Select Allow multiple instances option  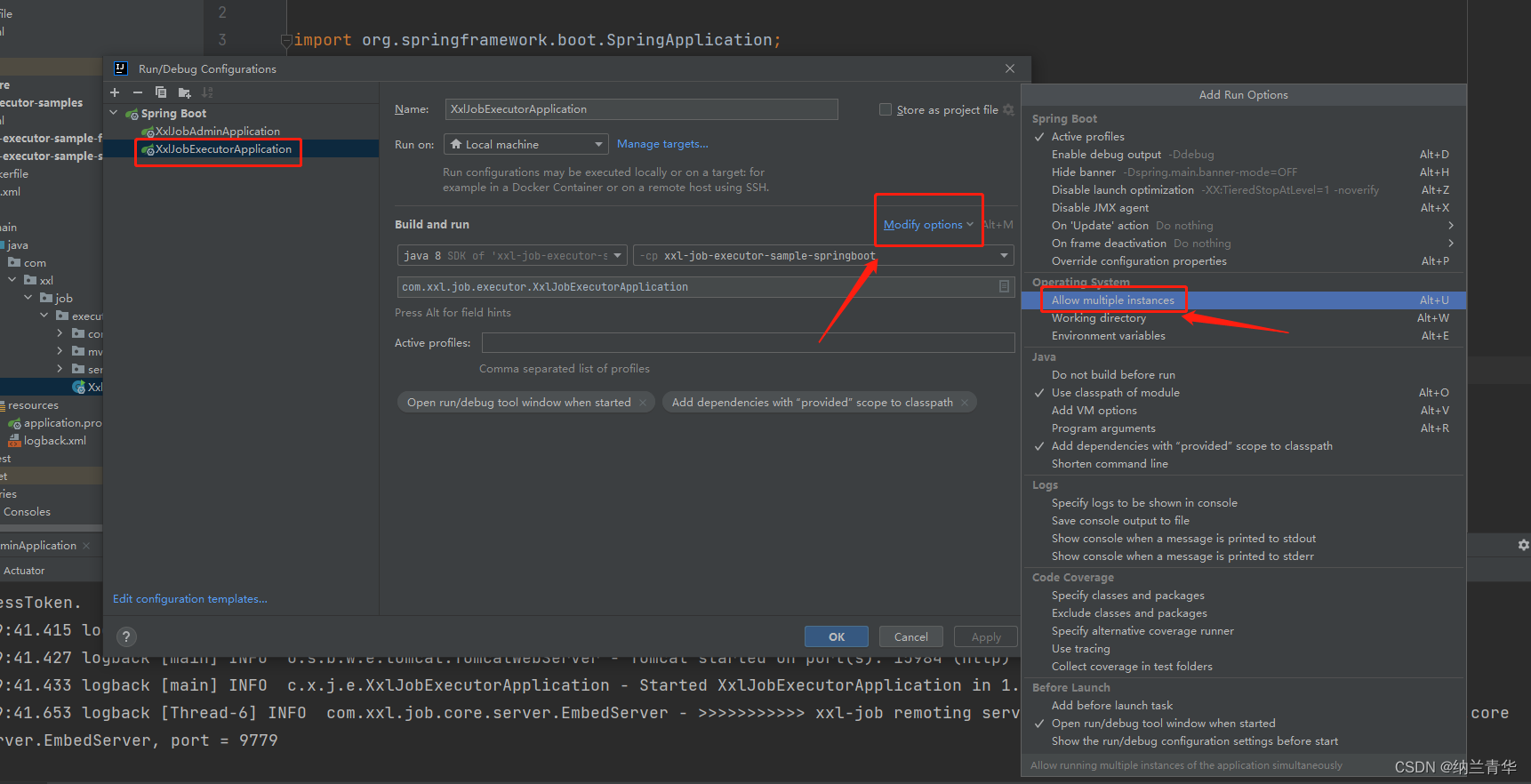(1244, 300)
